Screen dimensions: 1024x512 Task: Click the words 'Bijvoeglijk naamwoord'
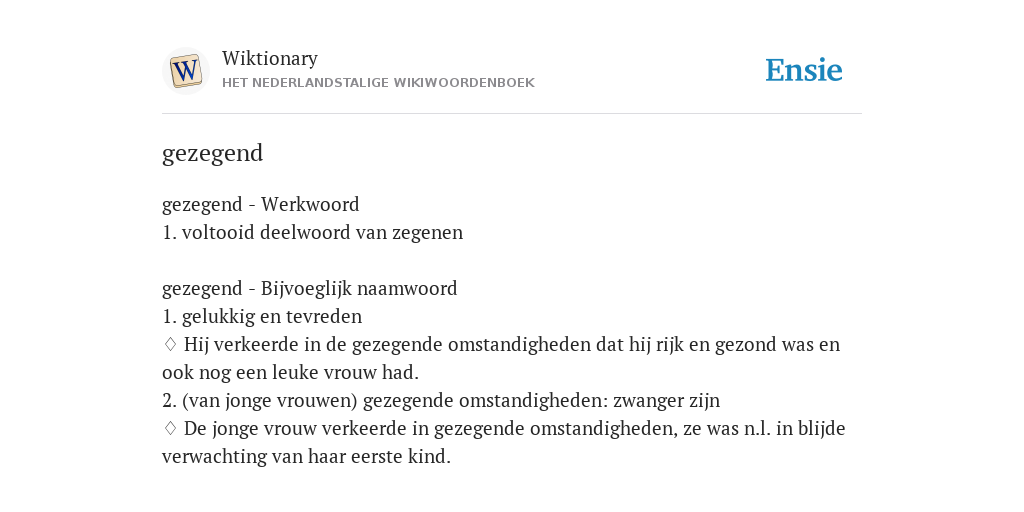point(359,289)
